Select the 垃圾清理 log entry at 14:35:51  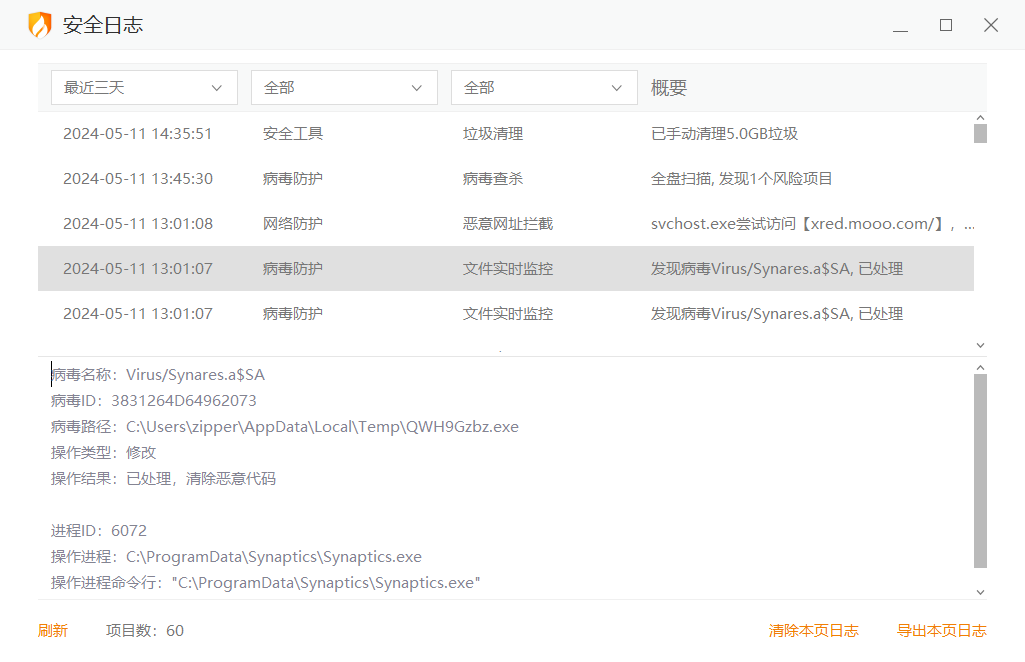click(505, 134)
